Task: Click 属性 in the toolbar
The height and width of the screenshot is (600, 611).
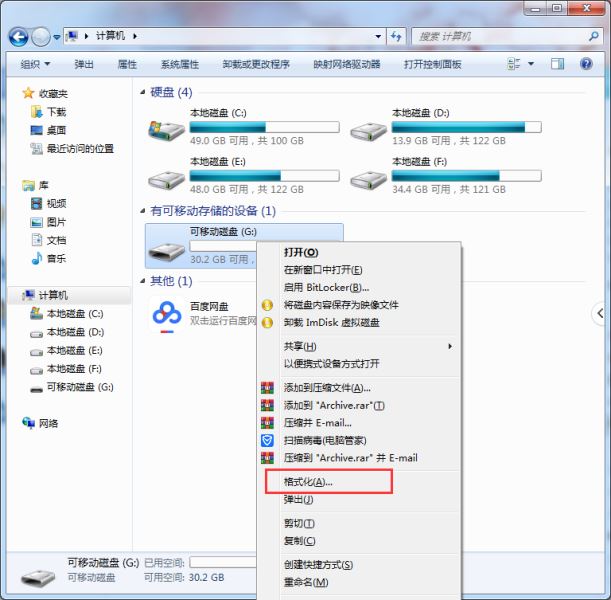Action: (x=127, y=64)
